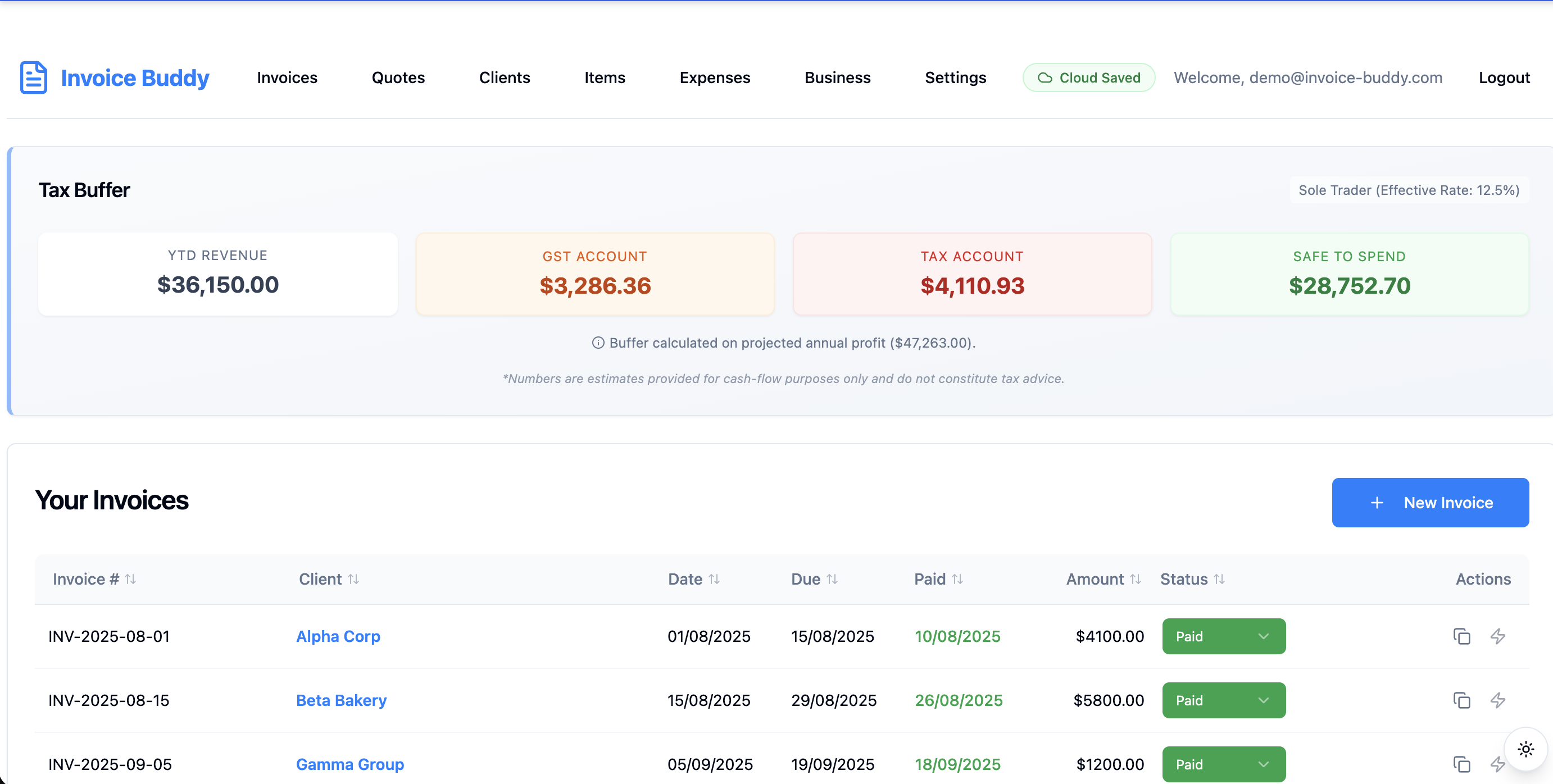1553x784 pixels.
Task: Open Paid status dropdown for INV-2025-09-05
Action: 1223,764
